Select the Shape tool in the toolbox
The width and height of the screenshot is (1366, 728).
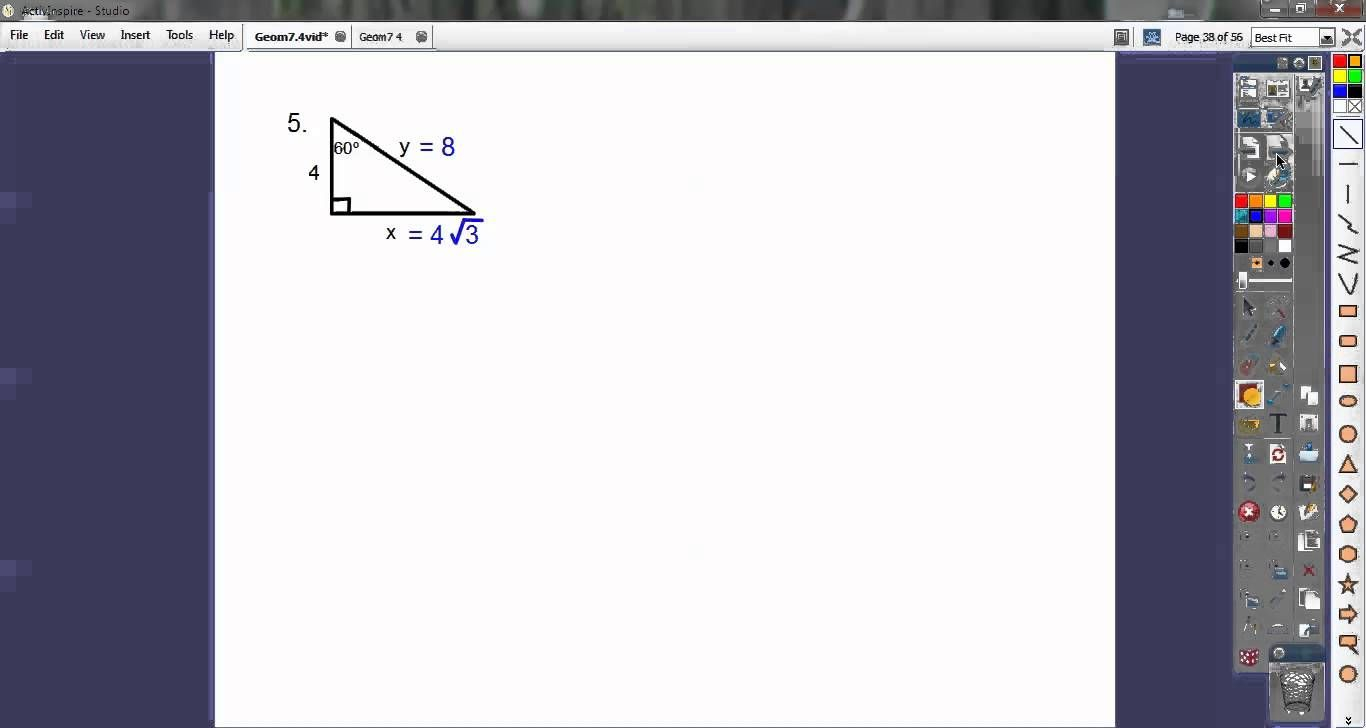(1249, 396)
